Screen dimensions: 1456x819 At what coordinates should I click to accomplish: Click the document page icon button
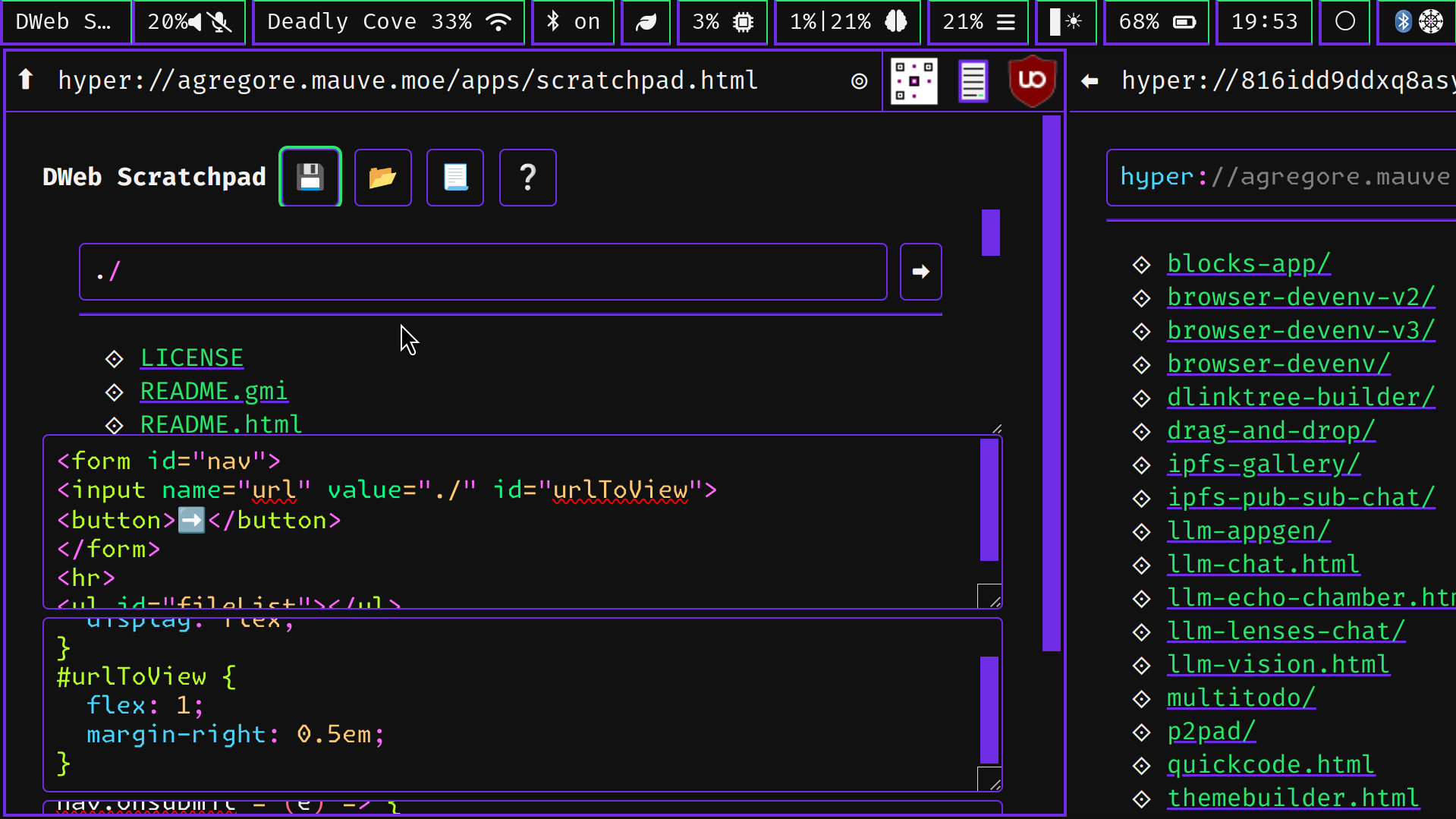tap(455, 178)
